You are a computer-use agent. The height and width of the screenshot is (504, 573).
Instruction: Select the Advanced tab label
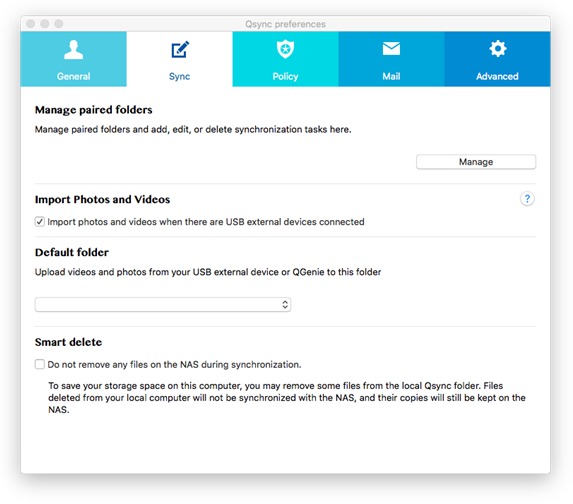pyautogui.click(x=497, y=76)
